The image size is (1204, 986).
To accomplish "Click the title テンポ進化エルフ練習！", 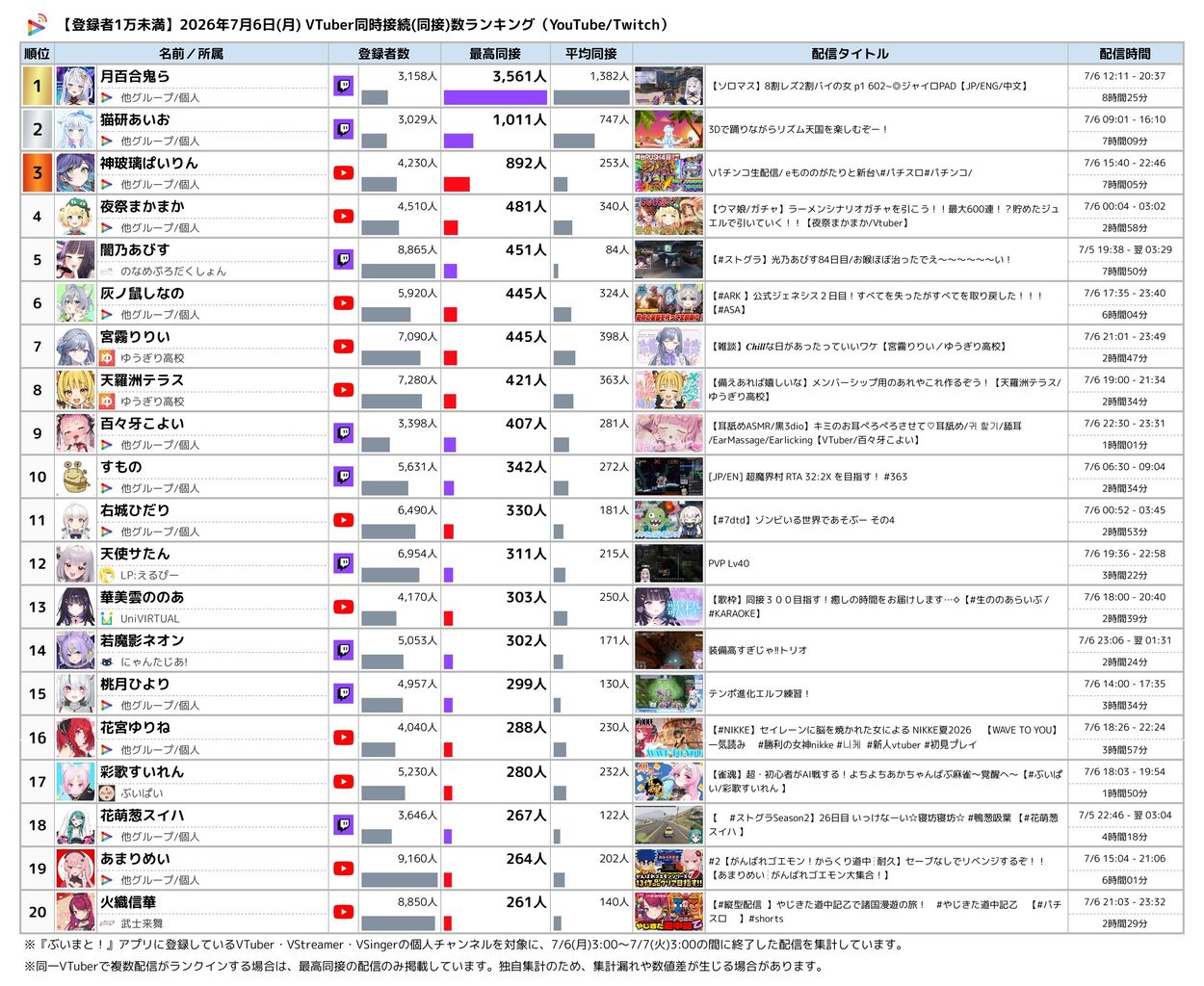I will pos(759,693).
